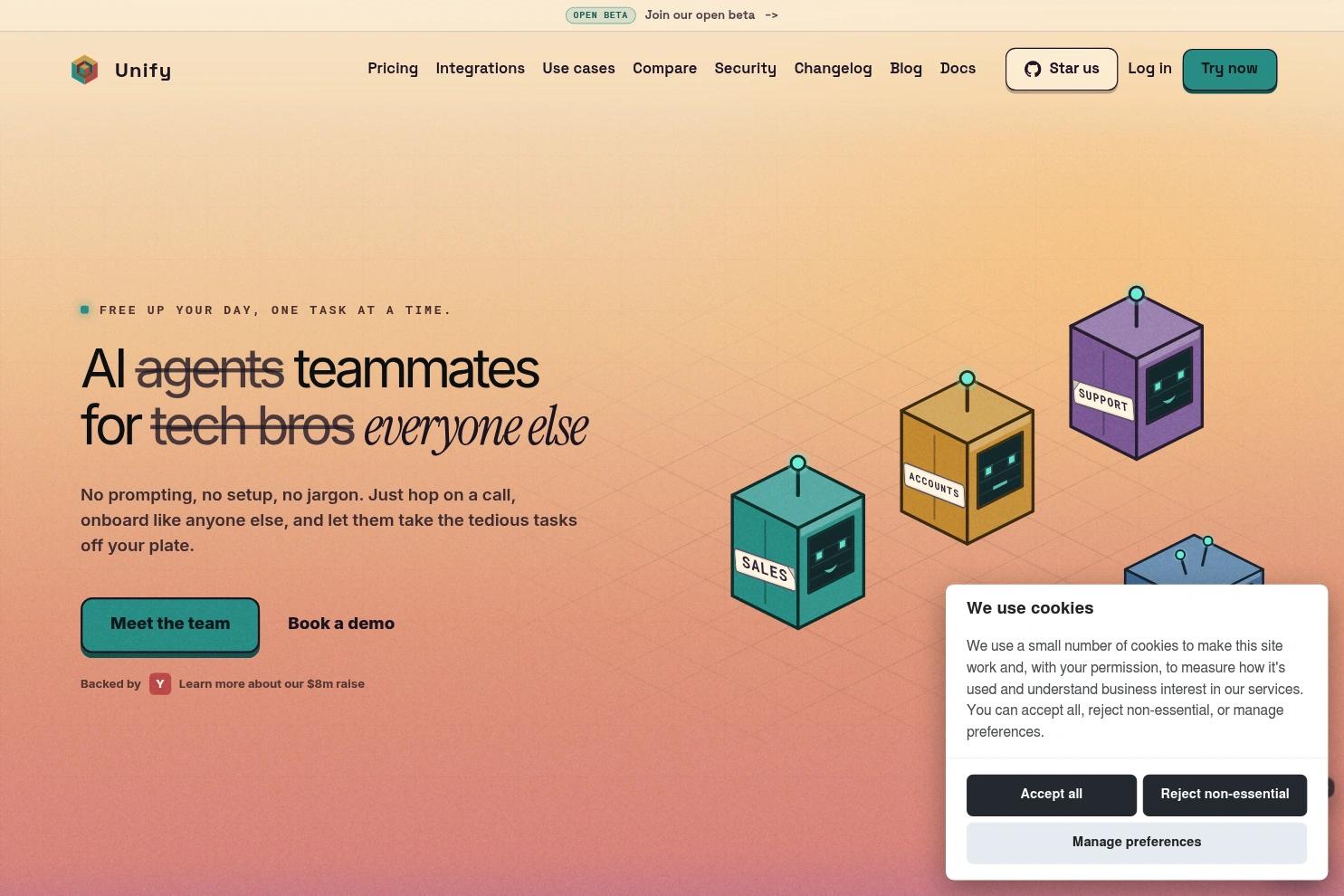
Task: Click the Star us GitHub button
Action: click(x=1062, y=70)
